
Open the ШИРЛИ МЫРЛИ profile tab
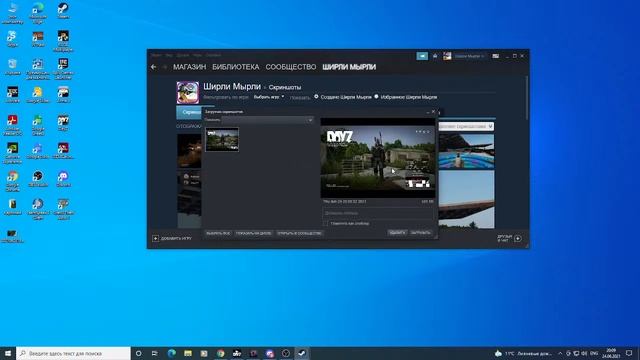tap(349, 67)
